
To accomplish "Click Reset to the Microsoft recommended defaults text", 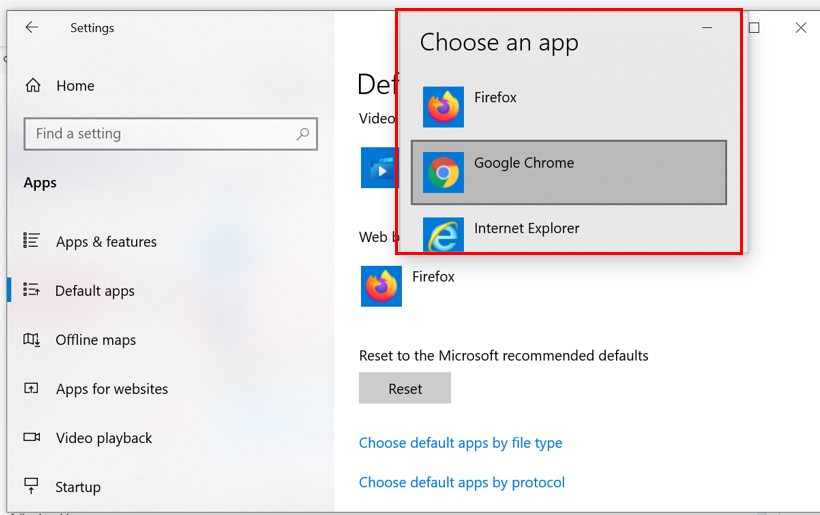I will pyautogui.click(x=504, y=356).
